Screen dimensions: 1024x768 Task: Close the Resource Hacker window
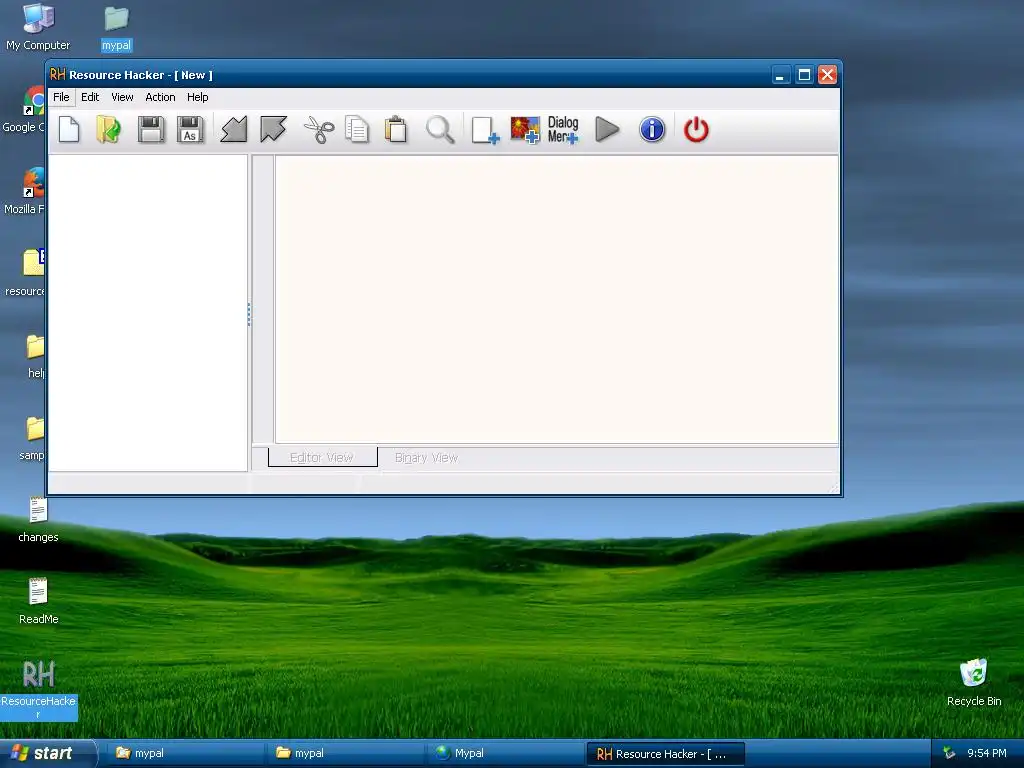coord(827,75)
